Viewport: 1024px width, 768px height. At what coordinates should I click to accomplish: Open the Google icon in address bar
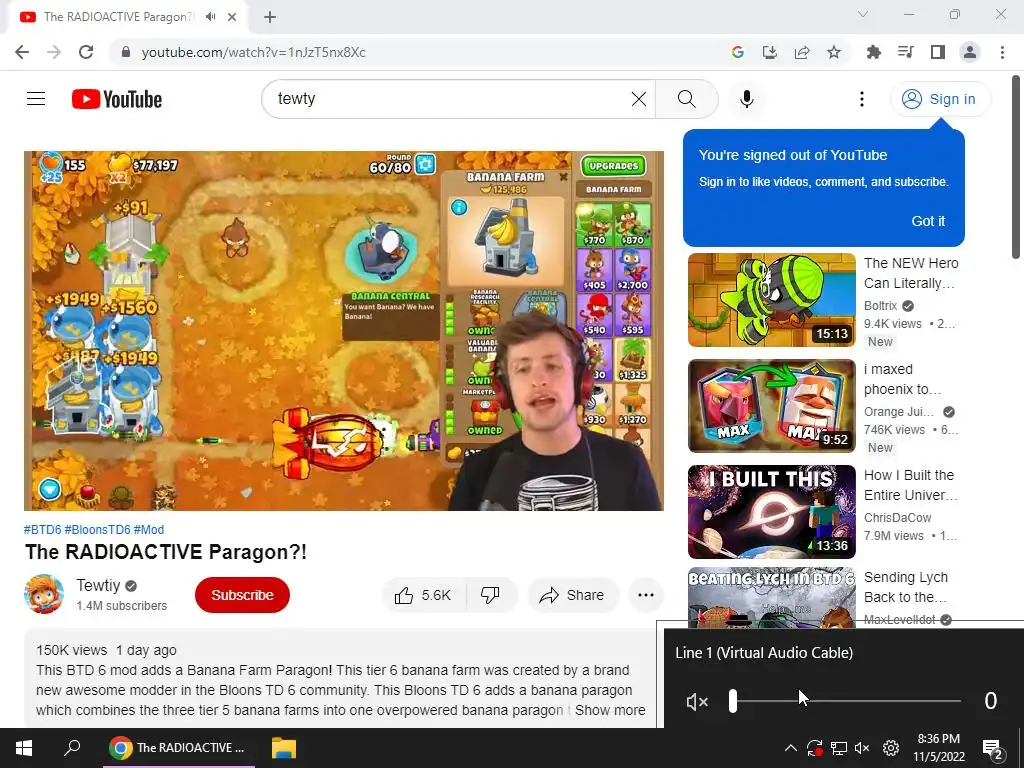tap(738, 52)
